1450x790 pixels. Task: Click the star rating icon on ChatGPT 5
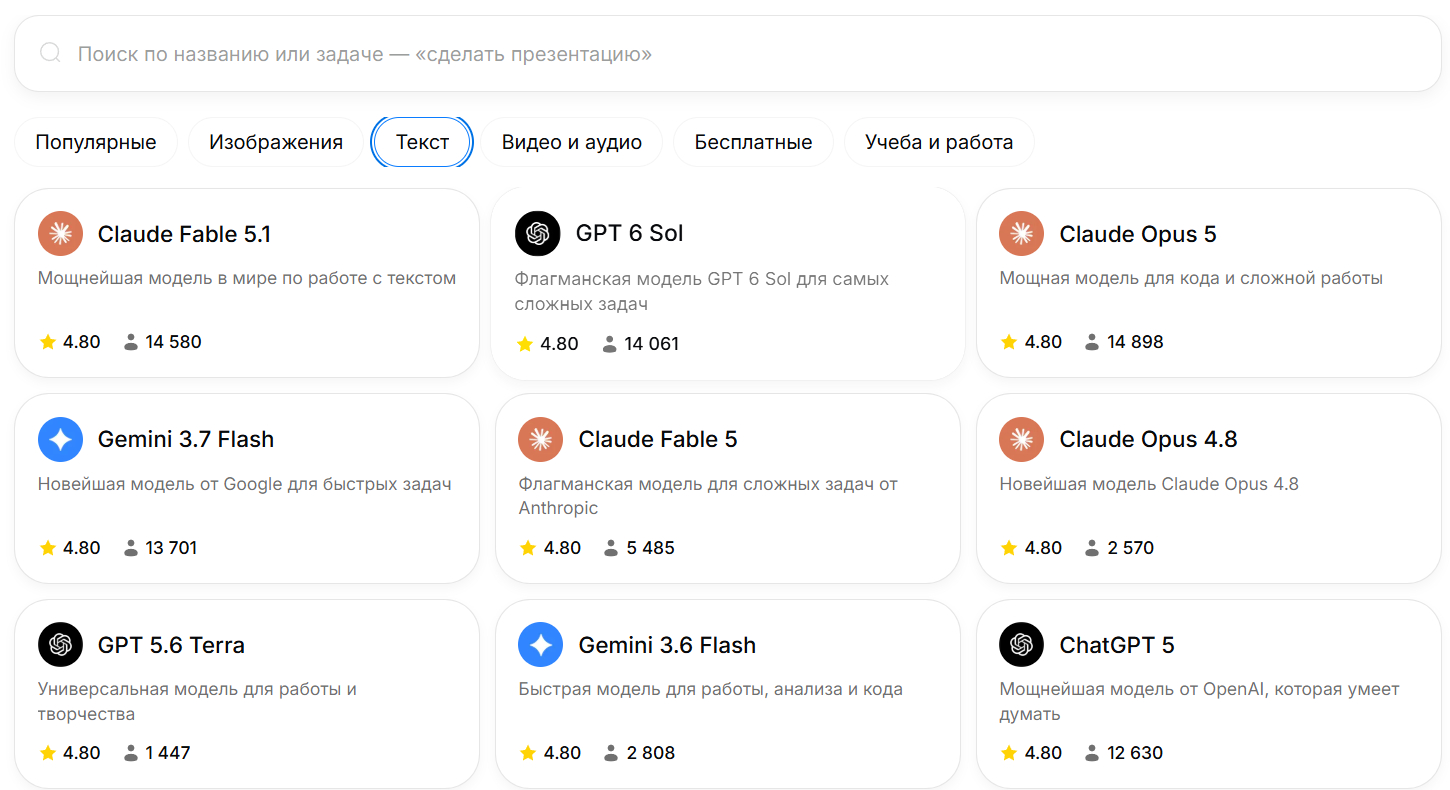coord(1009,753)
